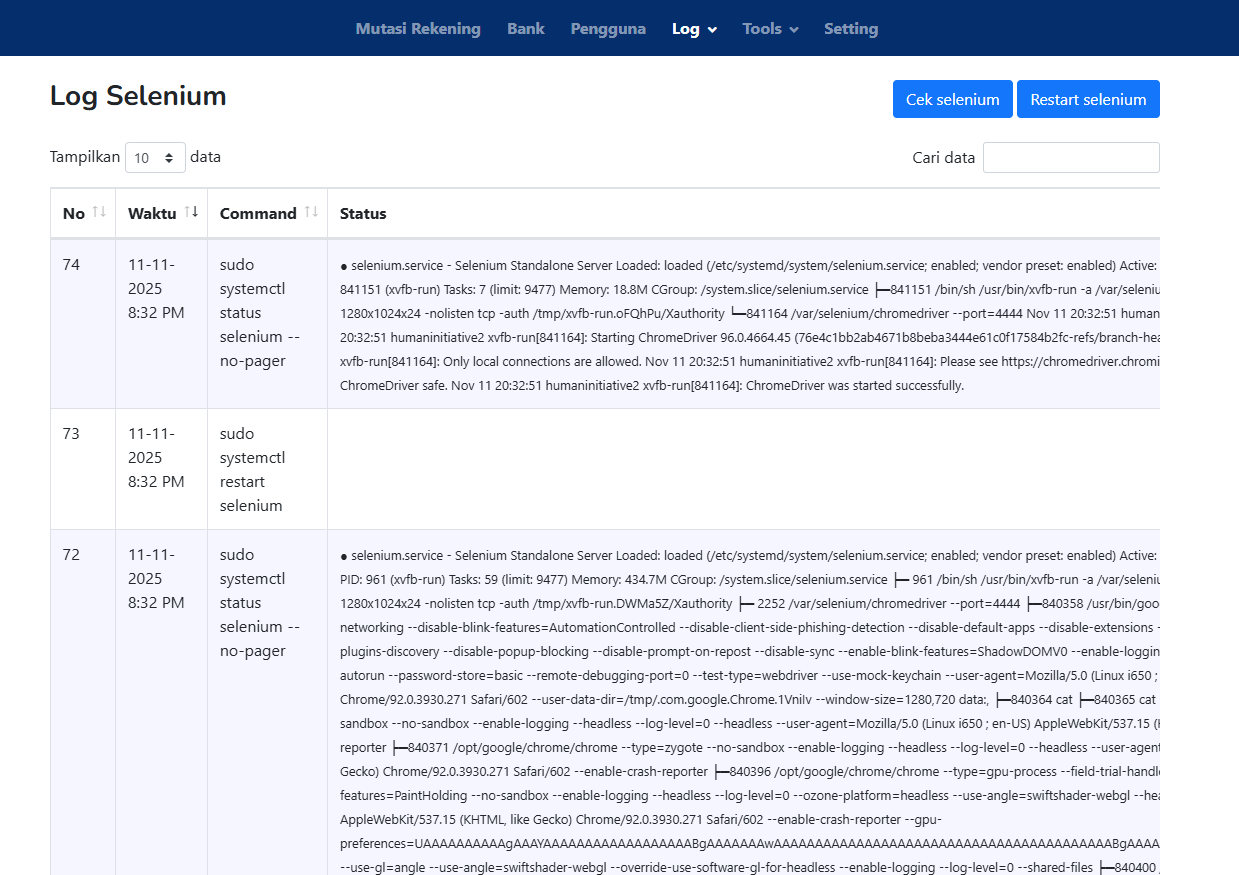Open the Setting page
The image size is (1239, 875).
coord(851,29)
